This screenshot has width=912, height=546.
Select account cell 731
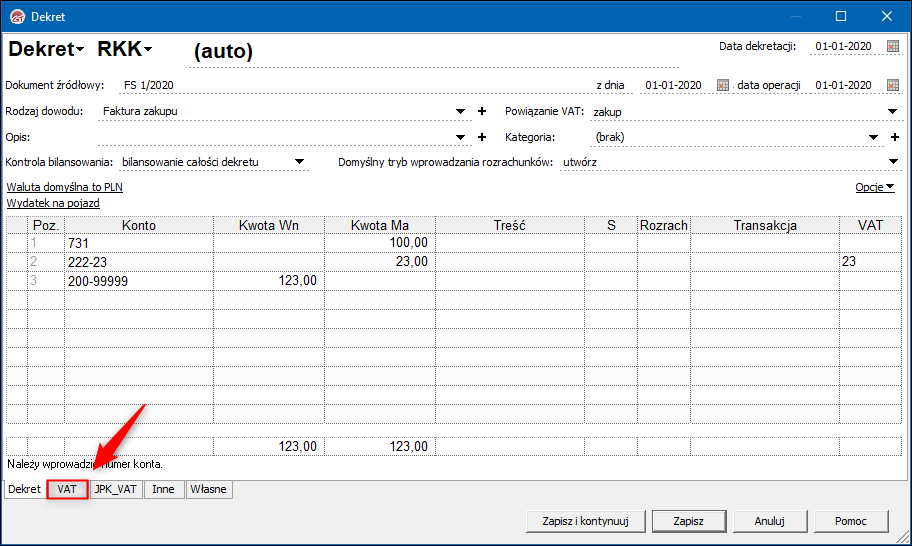[x=138, y=243]
